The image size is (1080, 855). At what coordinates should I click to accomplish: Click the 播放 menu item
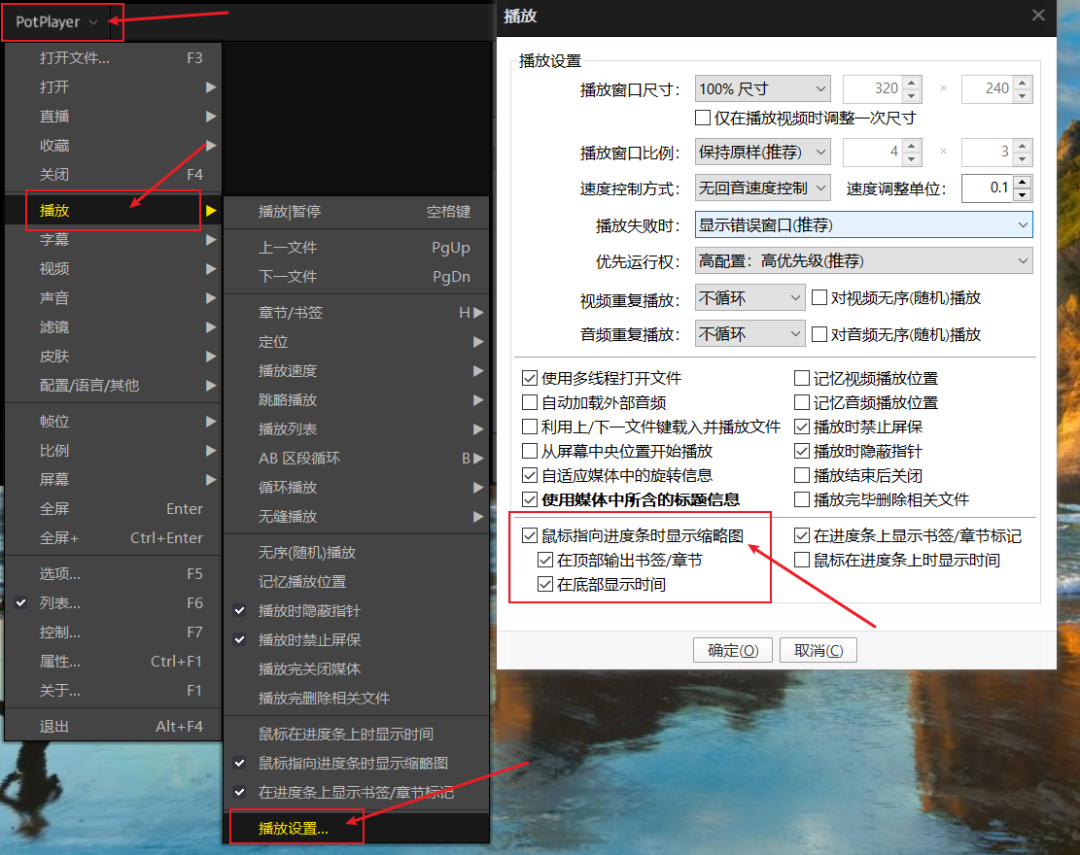pyautogui.click(x=113, y=210)
